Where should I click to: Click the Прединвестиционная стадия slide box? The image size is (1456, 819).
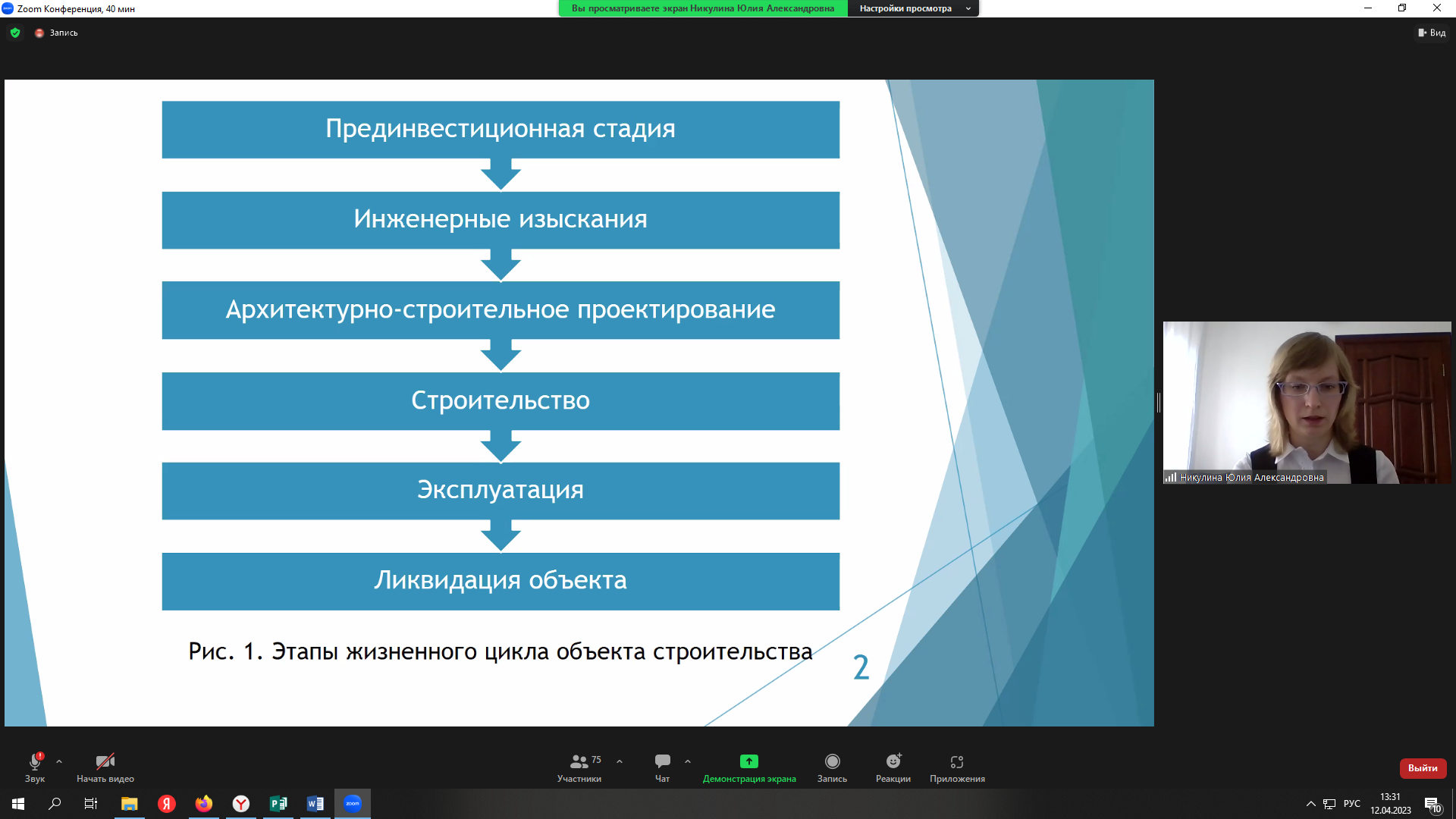500,130
